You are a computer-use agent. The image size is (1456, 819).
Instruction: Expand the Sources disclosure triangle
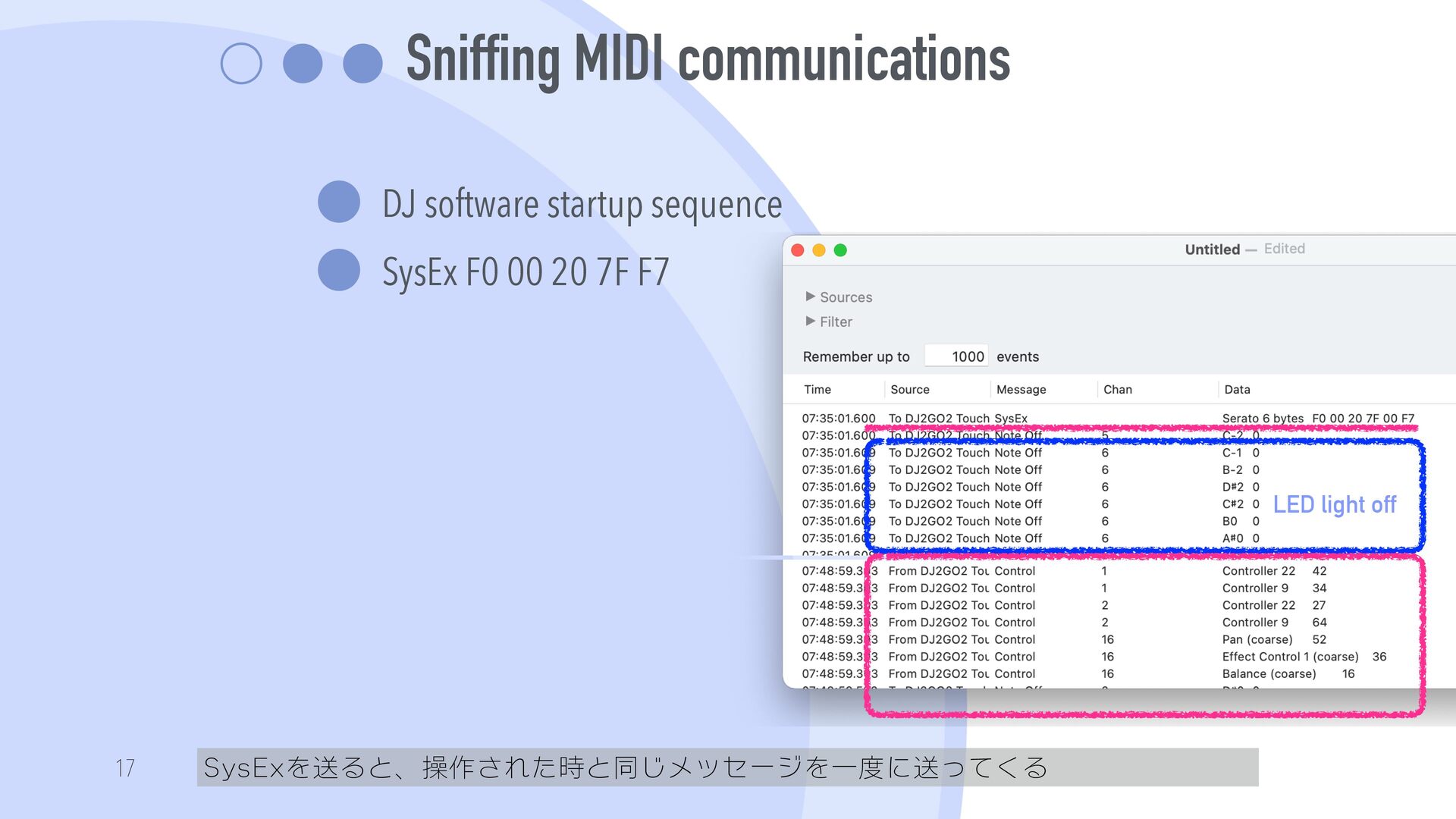pos(810,297)
